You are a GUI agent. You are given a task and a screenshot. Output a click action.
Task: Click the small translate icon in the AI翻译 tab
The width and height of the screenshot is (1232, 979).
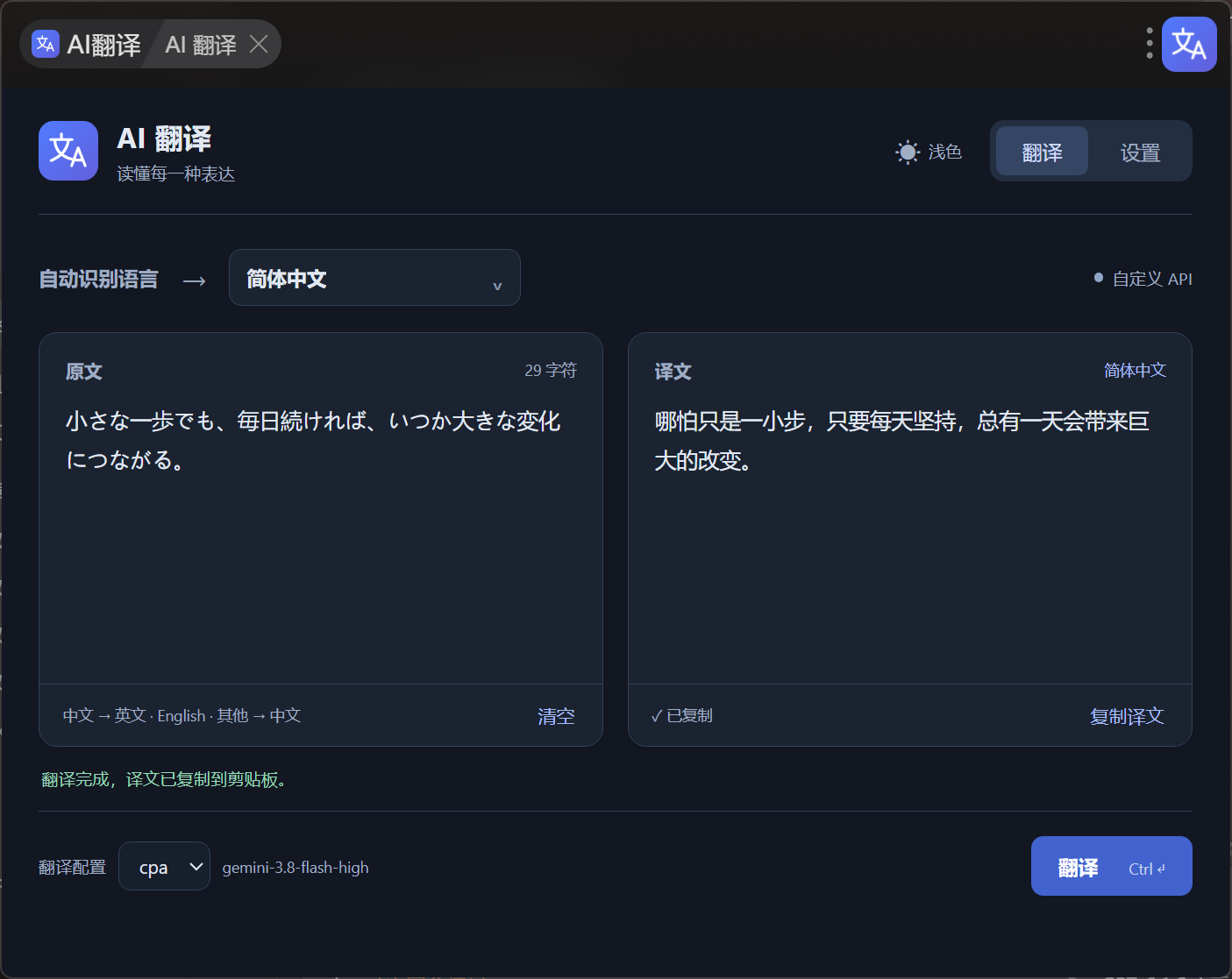point(46,44)
